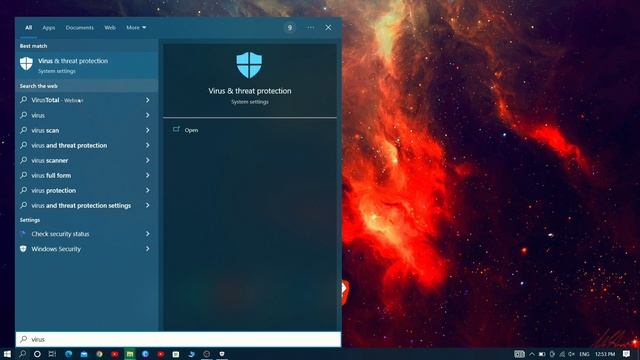Switch to the Apps search filter tab

coord(49,28)
